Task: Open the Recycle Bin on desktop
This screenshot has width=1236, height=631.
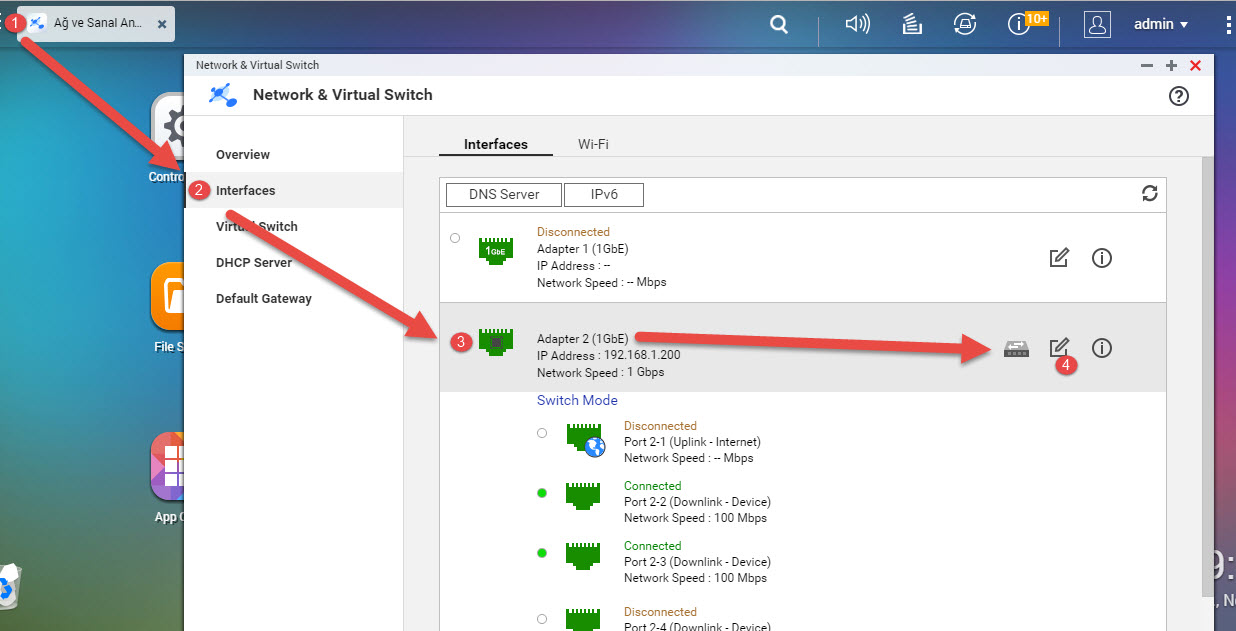Action: [11, 585]
